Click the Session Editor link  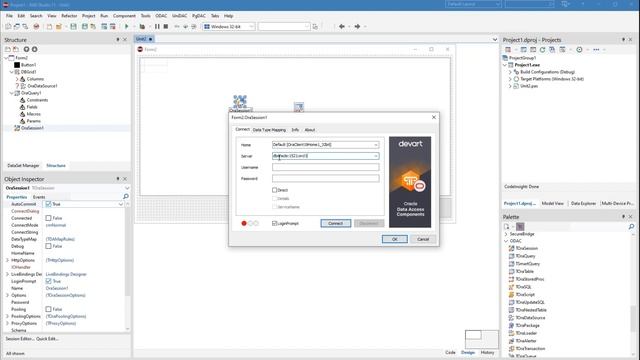19,339
